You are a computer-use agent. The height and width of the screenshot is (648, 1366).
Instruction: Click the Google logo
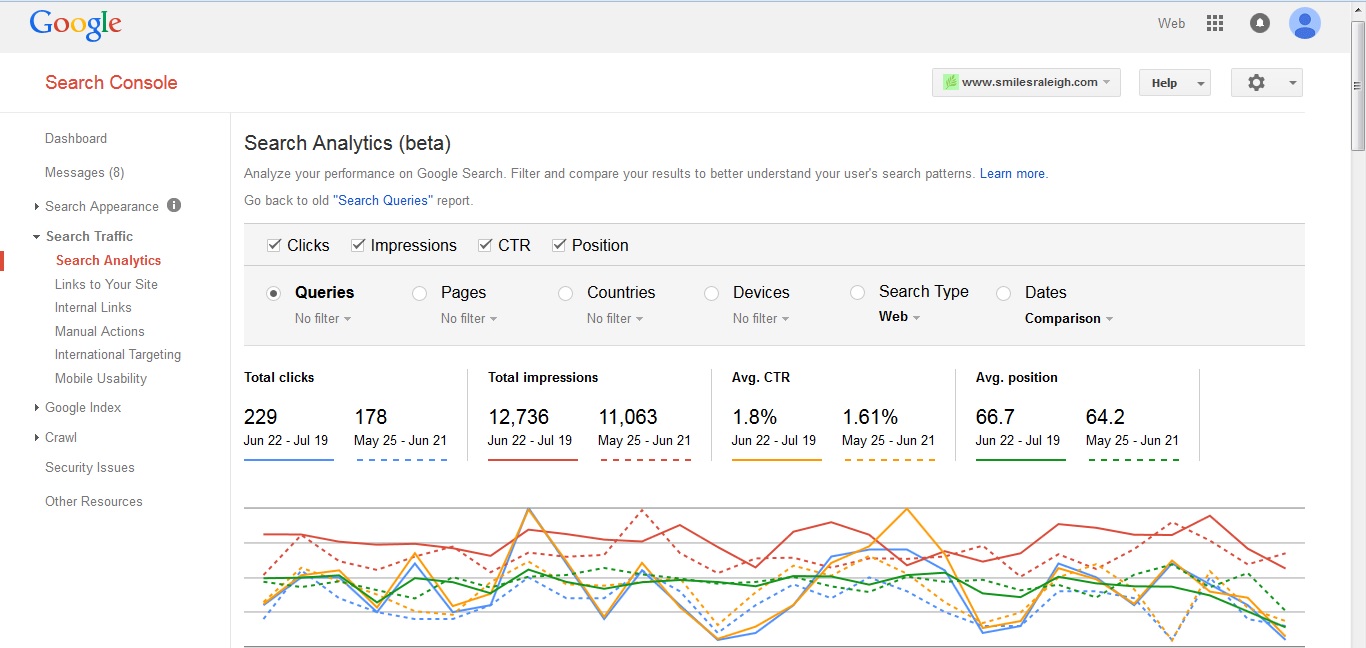tap(76, 25)
